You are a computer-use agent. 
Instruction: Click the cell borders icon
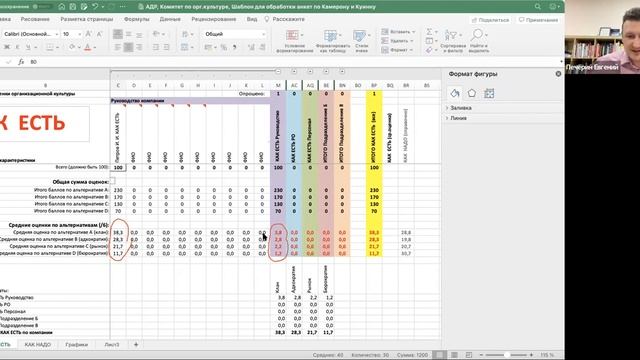point(50,47)
